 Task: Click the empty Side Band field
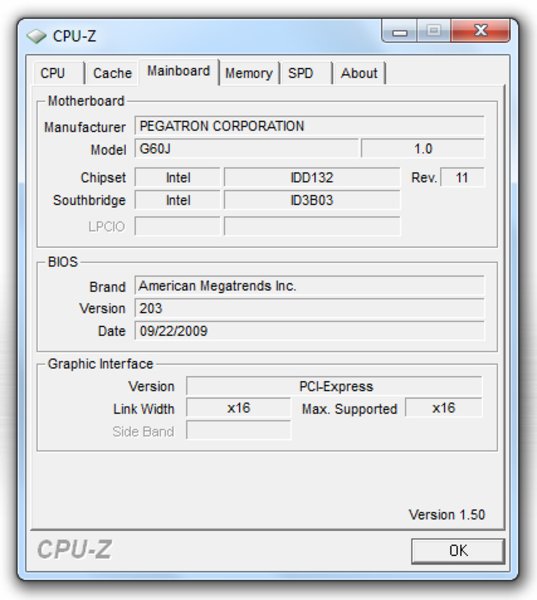pos(238,430)
